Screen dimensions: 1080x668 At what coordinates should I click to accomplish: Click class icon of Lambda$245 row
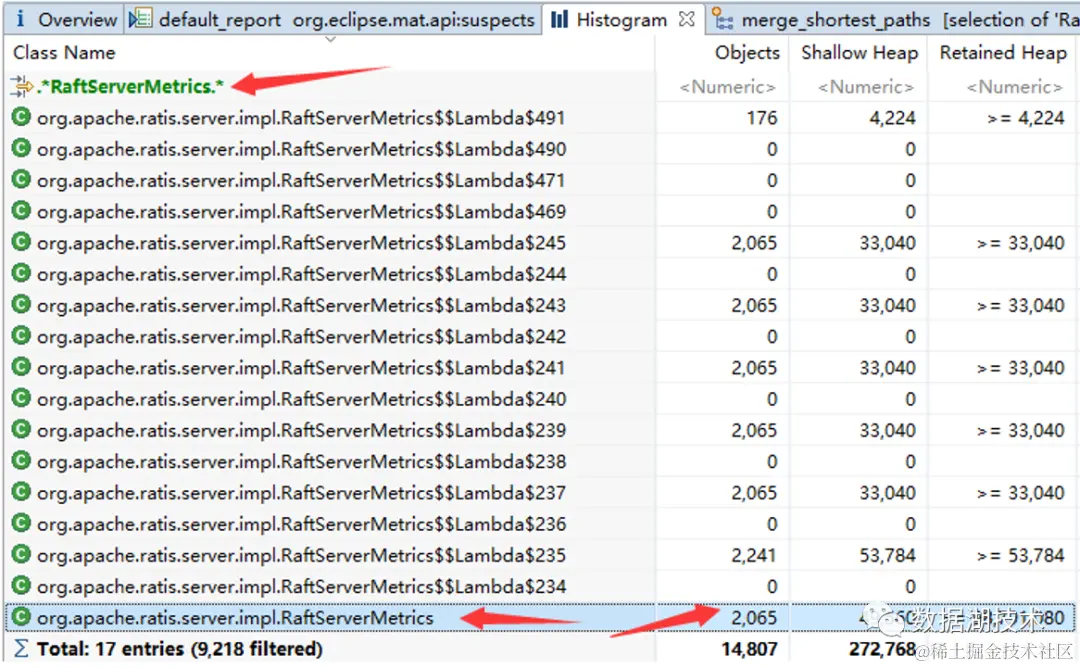click(21, 242)
